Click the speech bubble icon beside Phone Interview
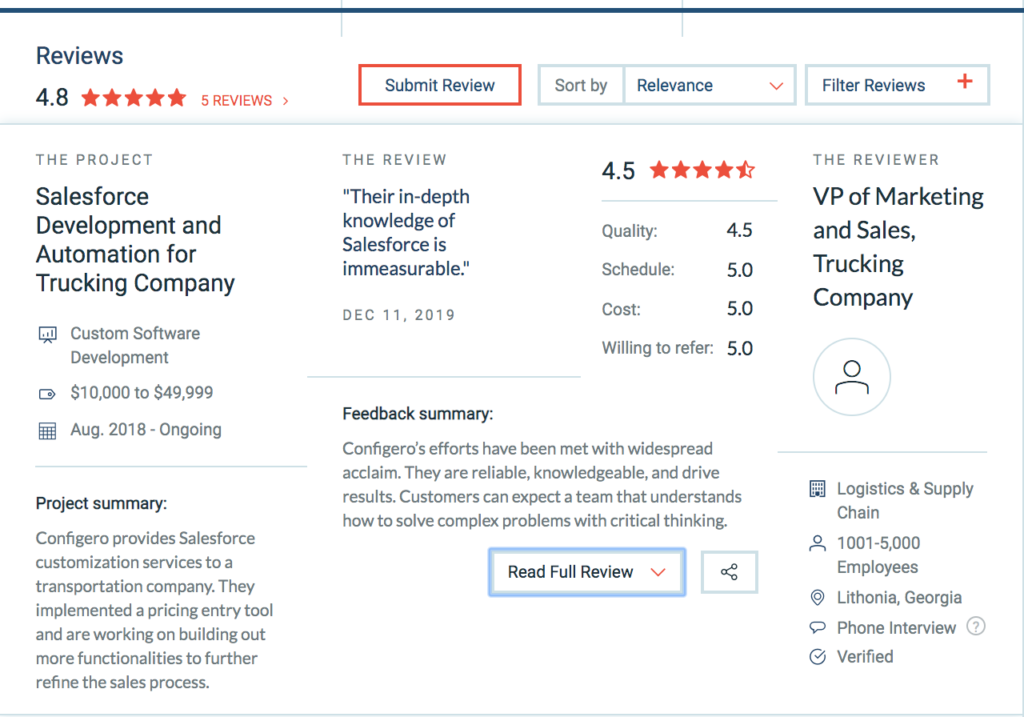Image resolution: width=1024 pixels, height=717 pixels. (x=818, y=628)
